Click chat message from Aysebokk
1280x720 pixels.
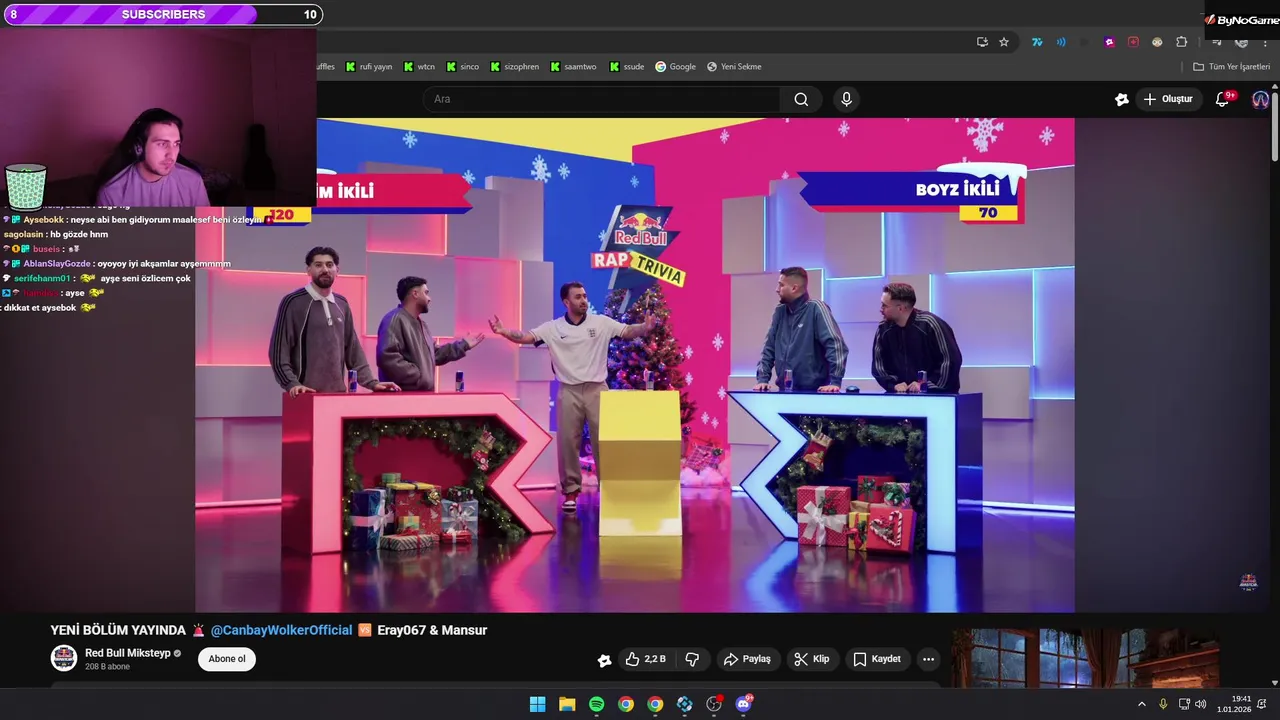pyautogui.click(x=136, y=219)
